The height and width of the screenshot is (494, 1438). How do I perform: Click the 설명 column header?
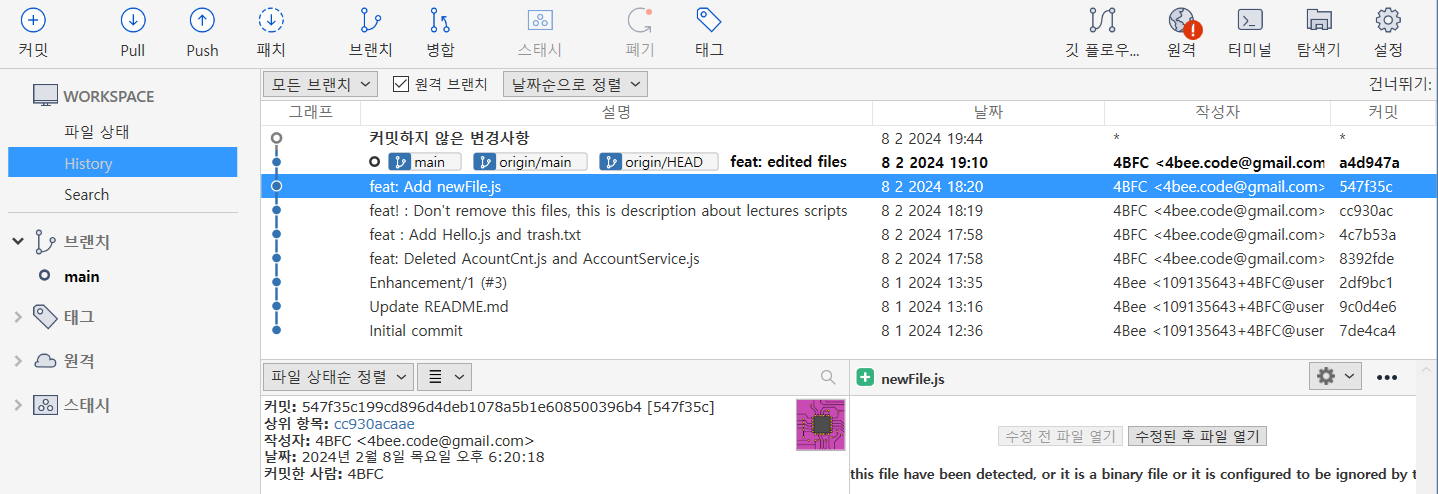click(616, 112)
